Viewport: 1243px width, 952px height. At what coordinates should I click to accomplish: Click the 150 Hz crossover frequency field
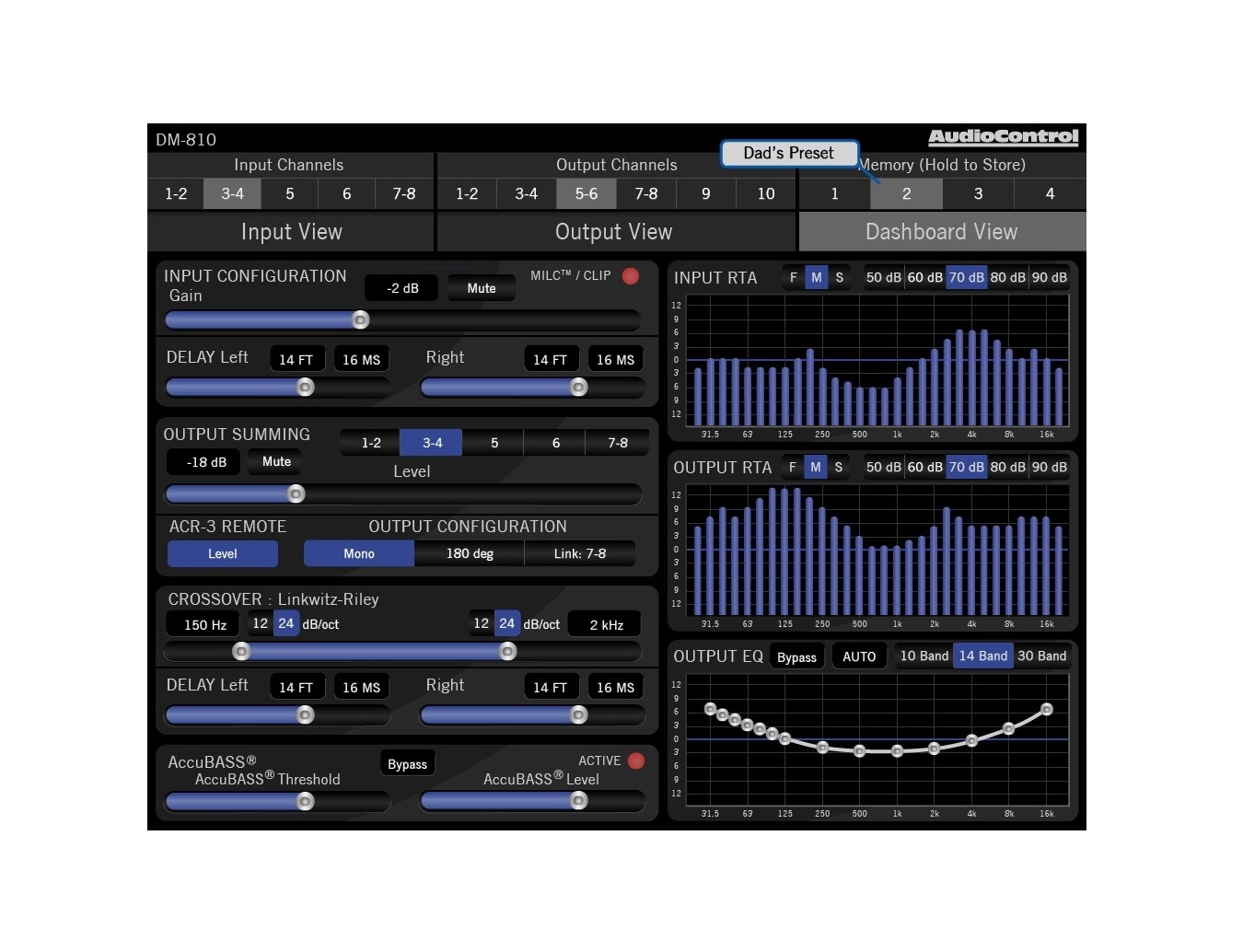[204, 624]
